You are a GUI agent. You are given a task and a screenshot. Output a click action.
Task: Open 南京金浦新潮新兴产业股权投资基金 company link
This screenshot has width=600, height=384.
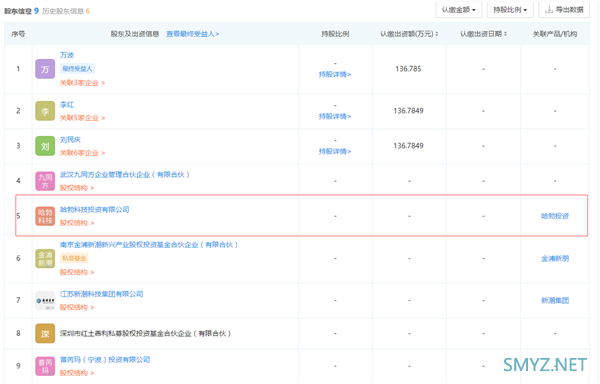click(x=149, y=245)
